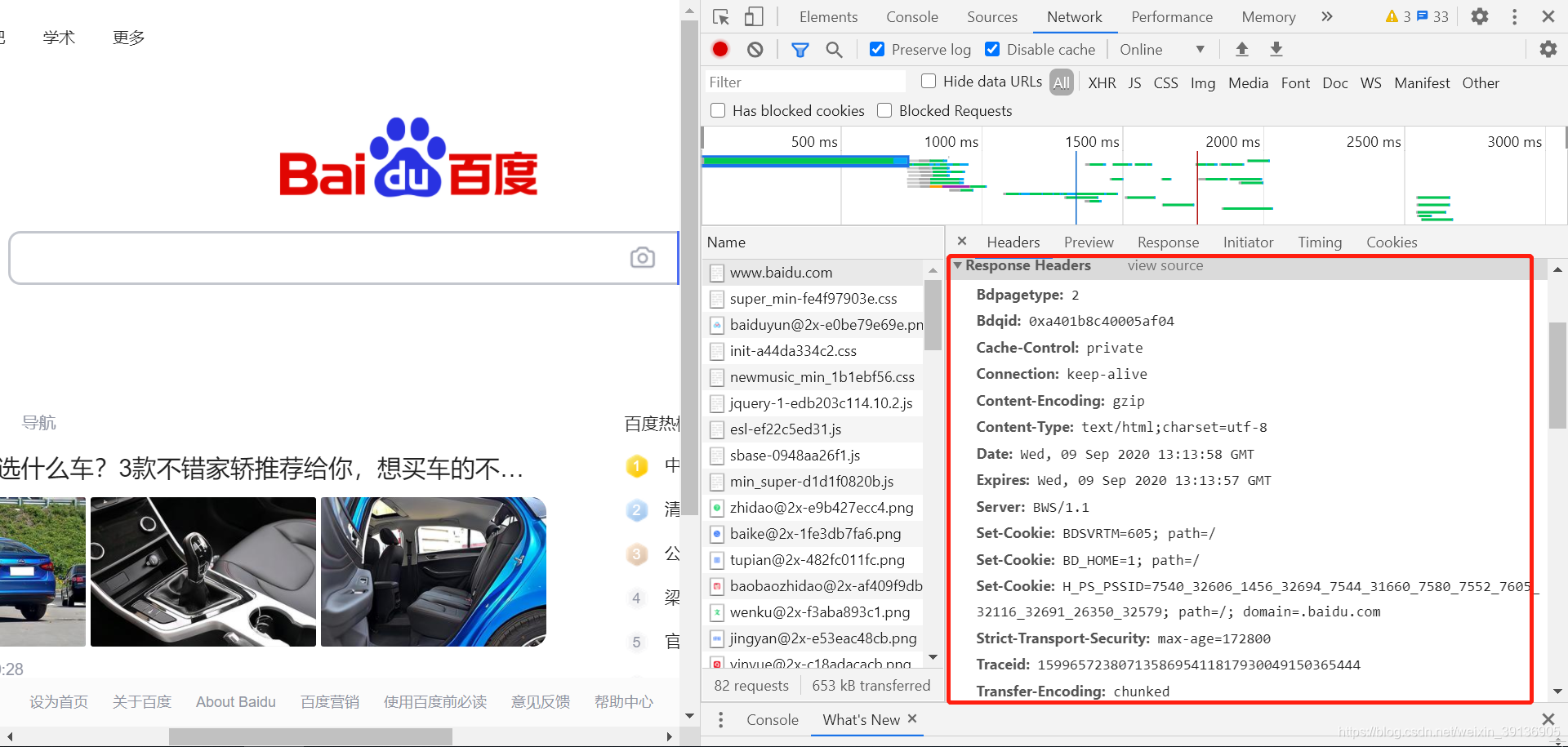Screen dimensions: 1568x747
Task: Select the All filter type
Action: coord(1062,82)
